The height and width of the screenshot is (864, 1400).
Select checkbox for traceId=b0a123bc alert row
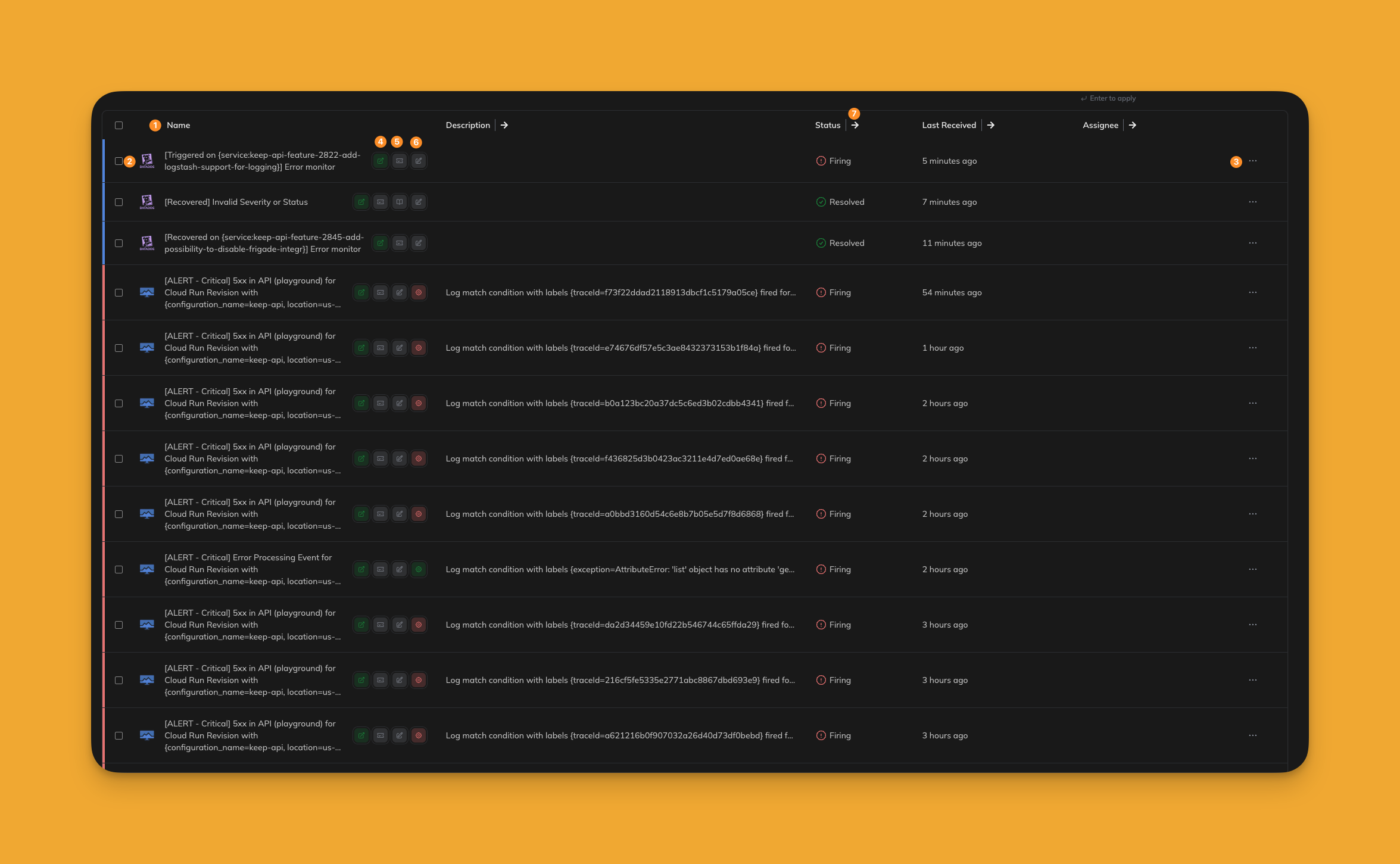(x=119, y=403)
